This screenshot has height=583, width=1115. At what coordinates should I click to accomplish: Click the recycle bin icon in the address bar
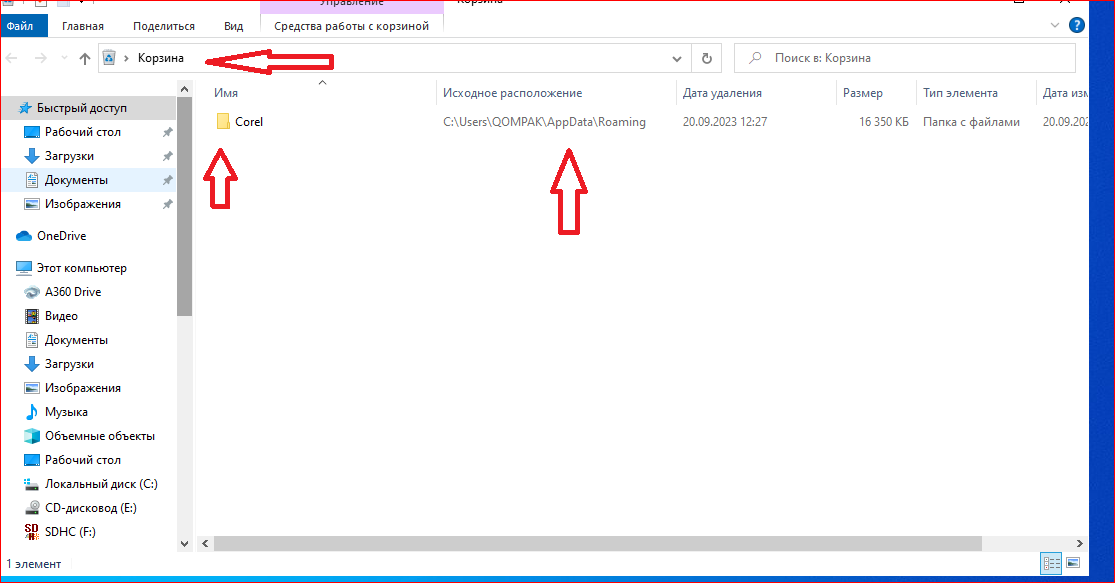(109, 58)
